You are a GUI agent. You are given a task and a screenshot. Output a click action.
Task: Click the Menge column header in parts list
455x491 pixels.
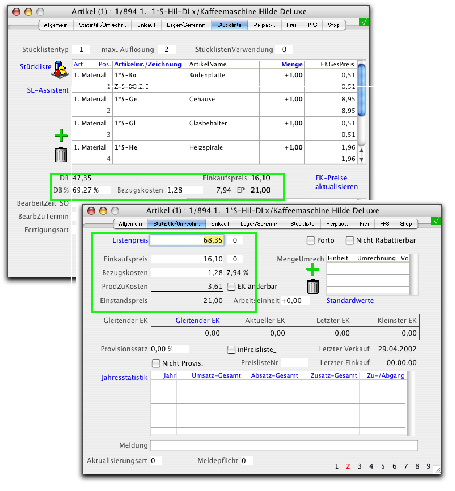tap(292, 64)
